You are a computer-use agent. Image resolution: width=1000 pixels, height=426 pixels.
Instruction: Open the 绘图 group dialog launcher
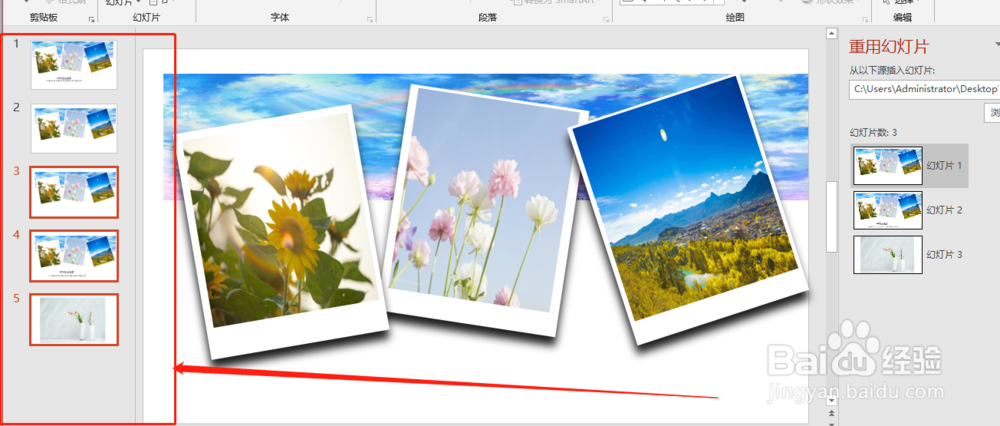[865, 20]
